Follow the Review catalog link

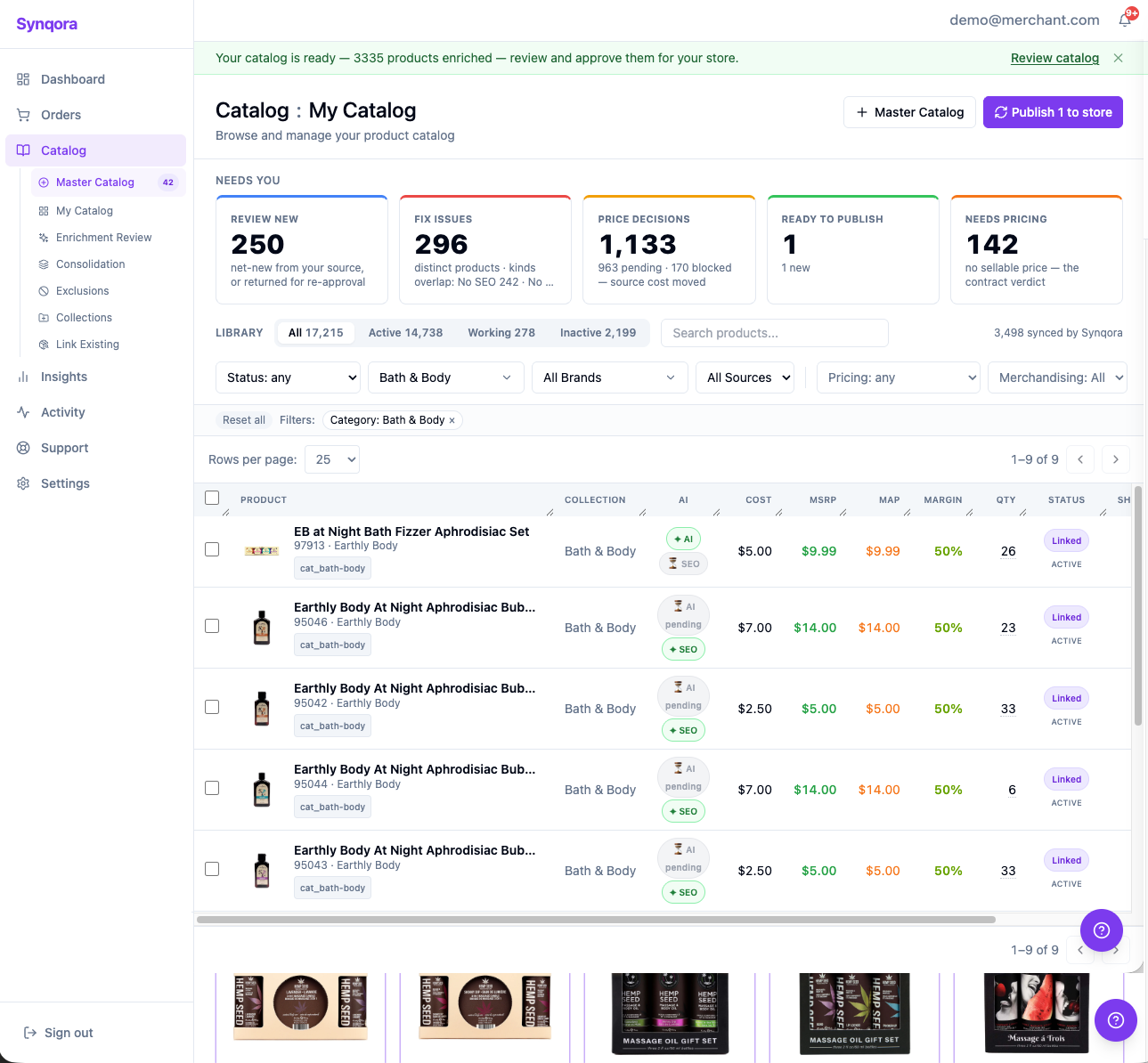pyautogui.click(x=1054, y=58)
